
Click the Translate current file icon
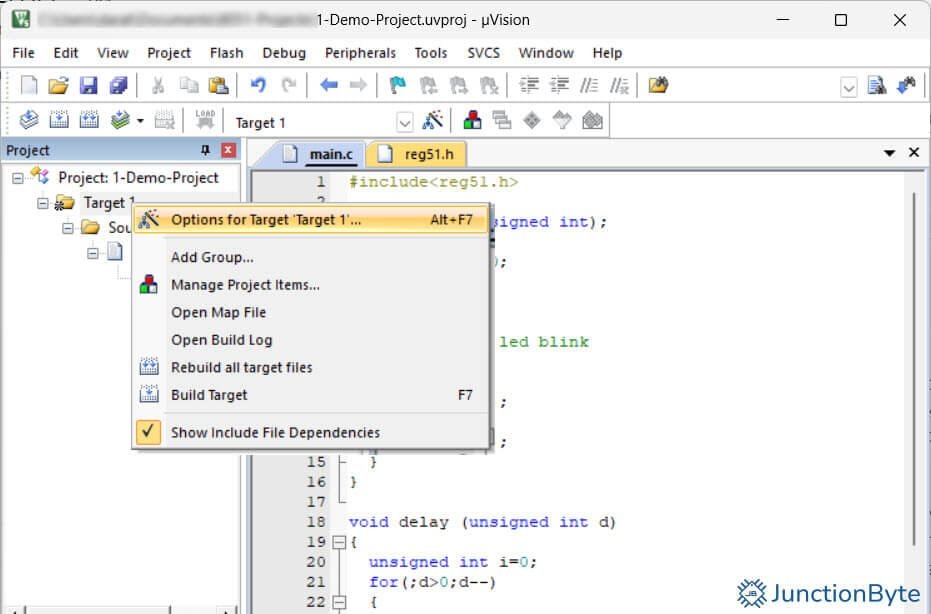(28, 121)
